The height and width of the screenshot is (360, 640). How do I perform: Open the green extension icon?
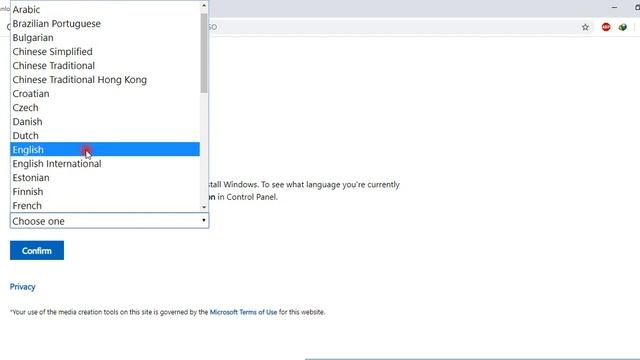click(x=622, y=27)
